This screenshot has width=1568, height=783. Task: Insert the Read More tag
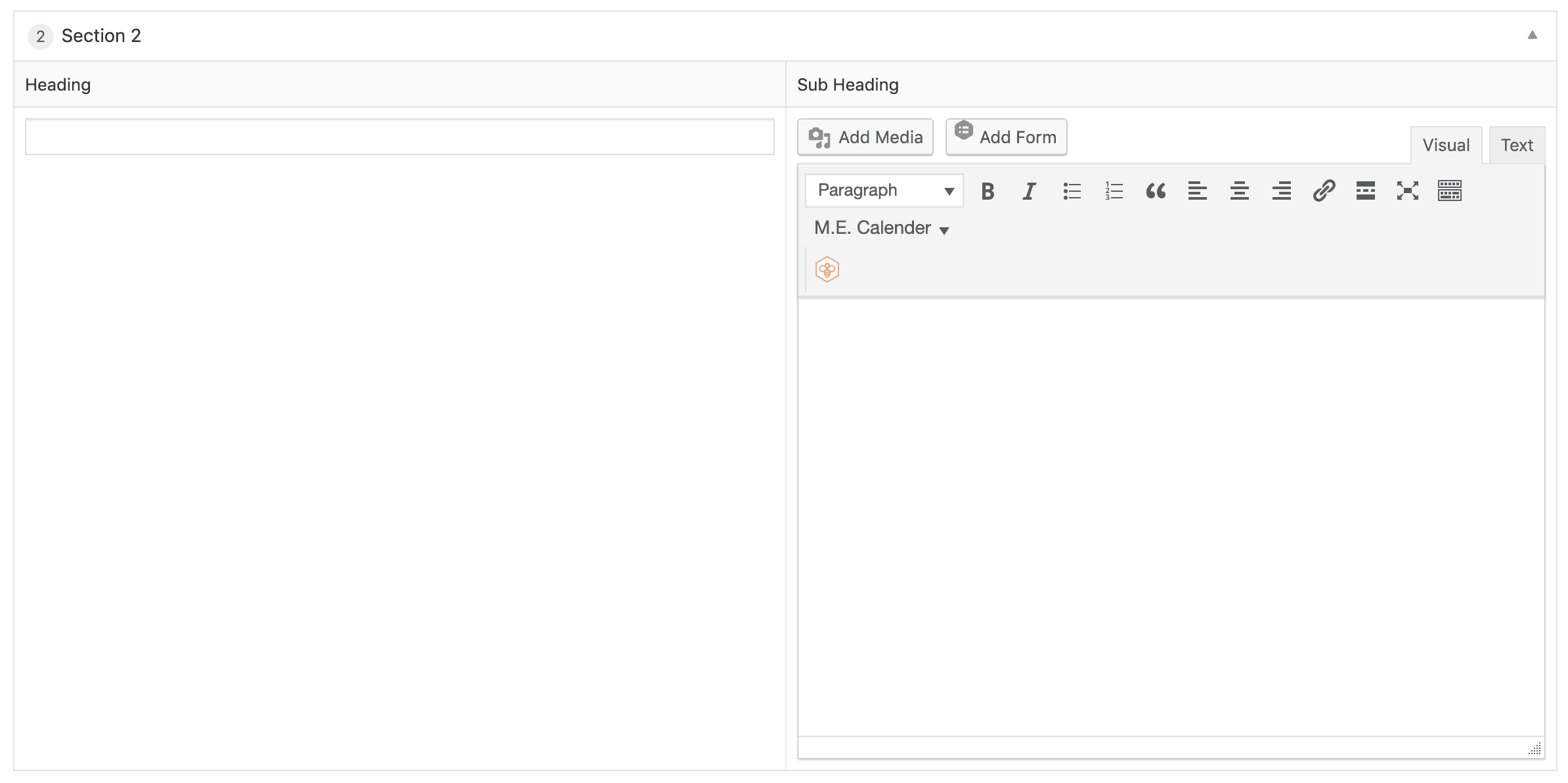pyautogui.click(x=1365, y=190)
